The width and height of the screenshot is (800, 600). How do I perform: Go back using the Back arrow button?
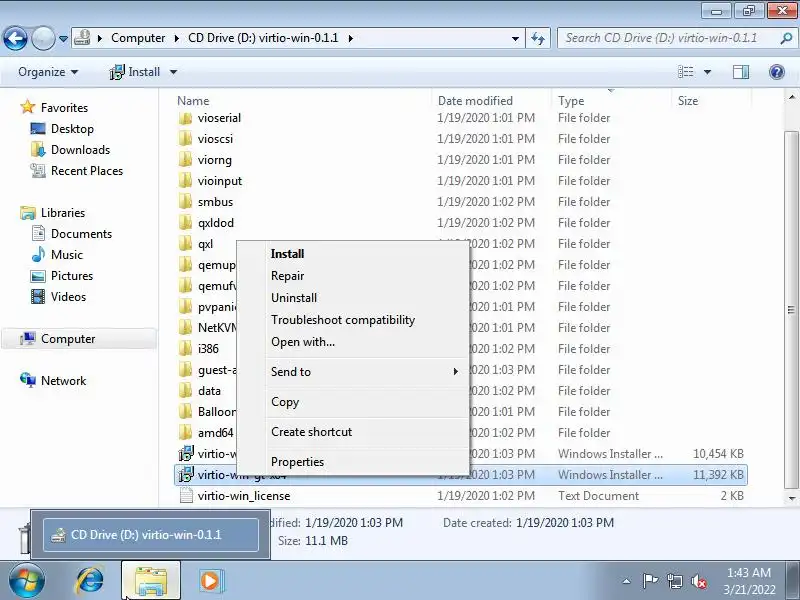pyautogui.click(x=15, y=38)
